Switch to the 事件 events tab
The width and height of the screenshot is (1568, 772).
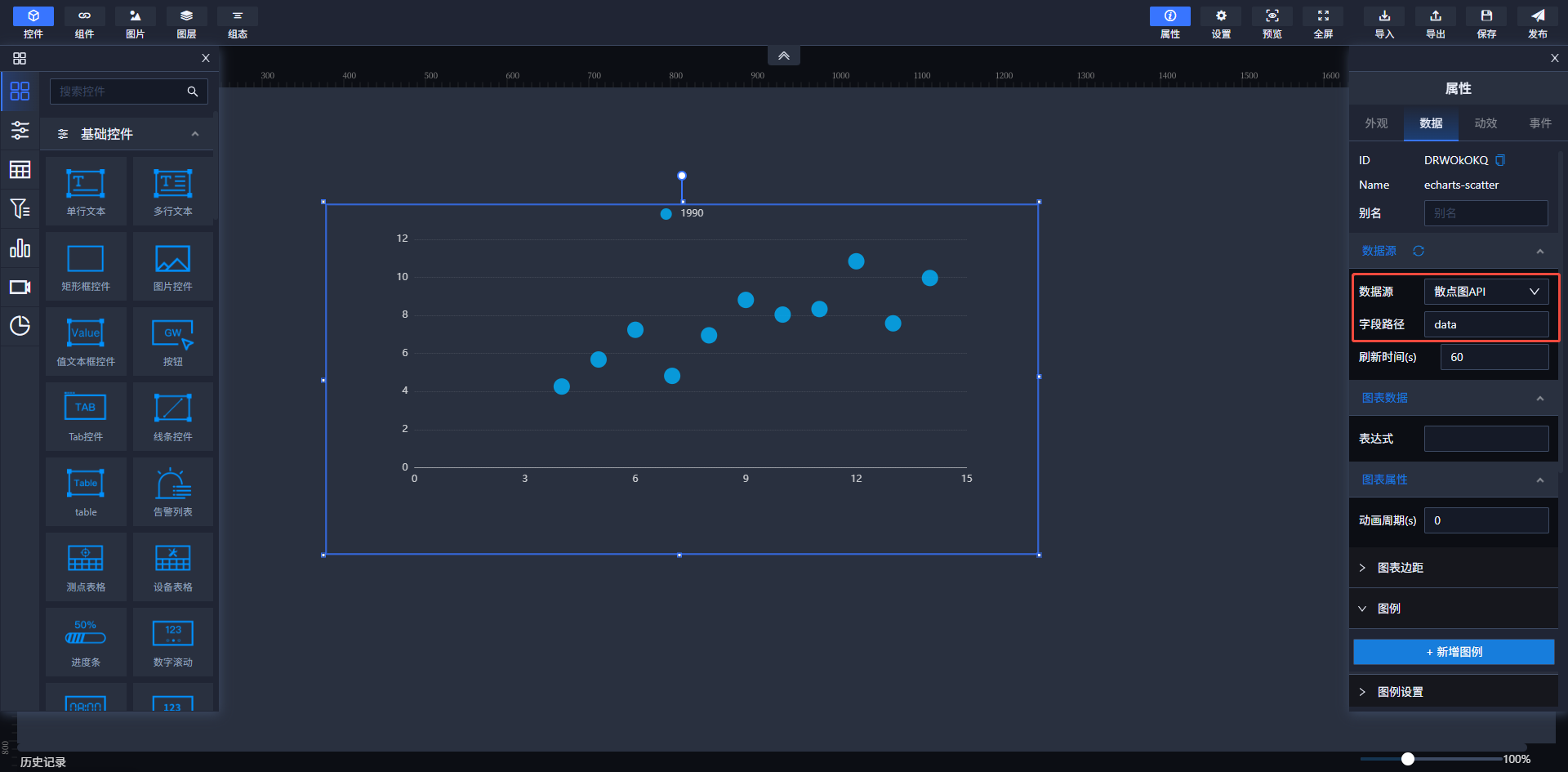pyautogui.click(x=1540, y=123)
